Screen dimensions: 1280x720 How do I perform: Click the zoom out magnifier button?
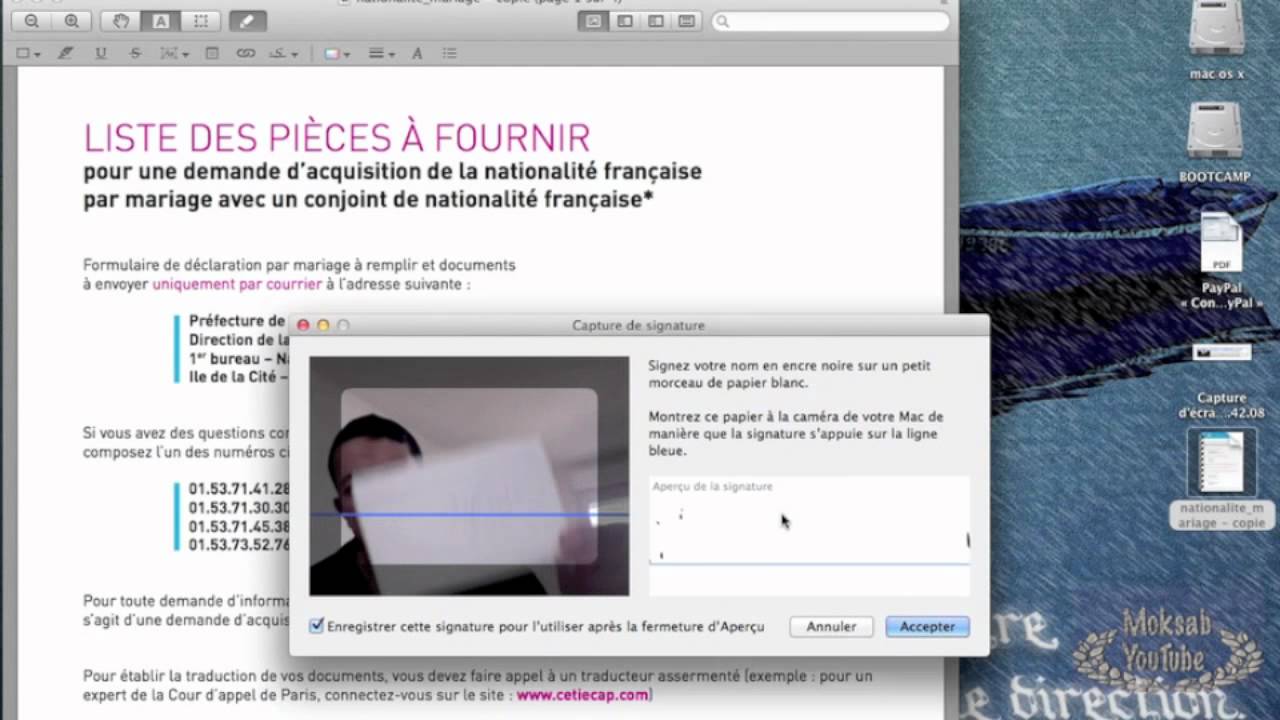click(x=31, y=21)
